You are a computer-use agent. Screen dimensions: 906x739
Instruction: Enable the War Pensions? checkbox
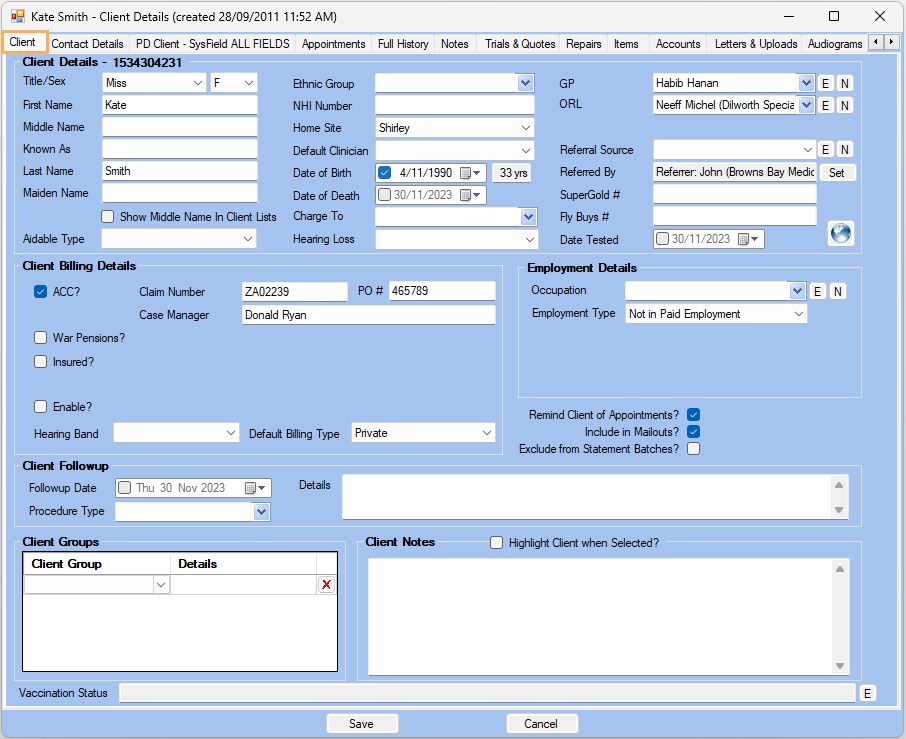[40, 338]
